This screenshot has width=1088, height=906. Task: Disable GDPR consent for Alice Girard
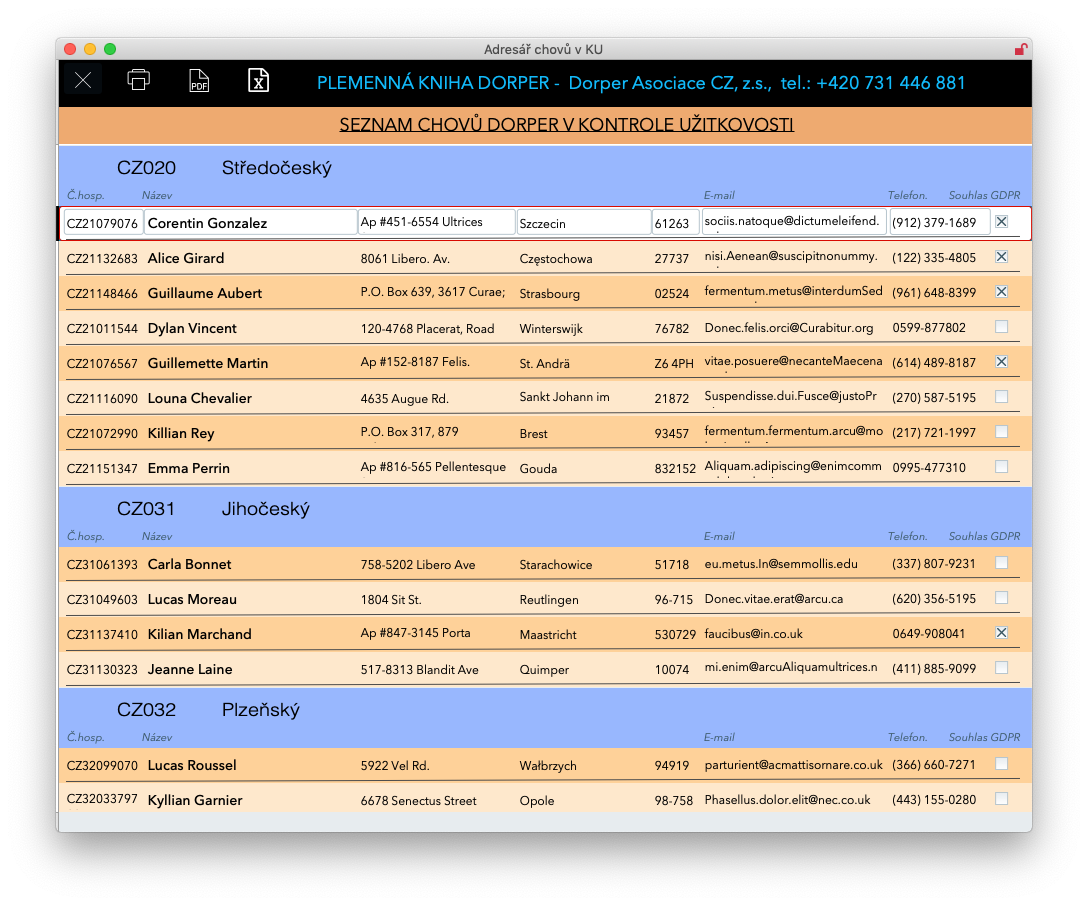tap(1001, 257)
